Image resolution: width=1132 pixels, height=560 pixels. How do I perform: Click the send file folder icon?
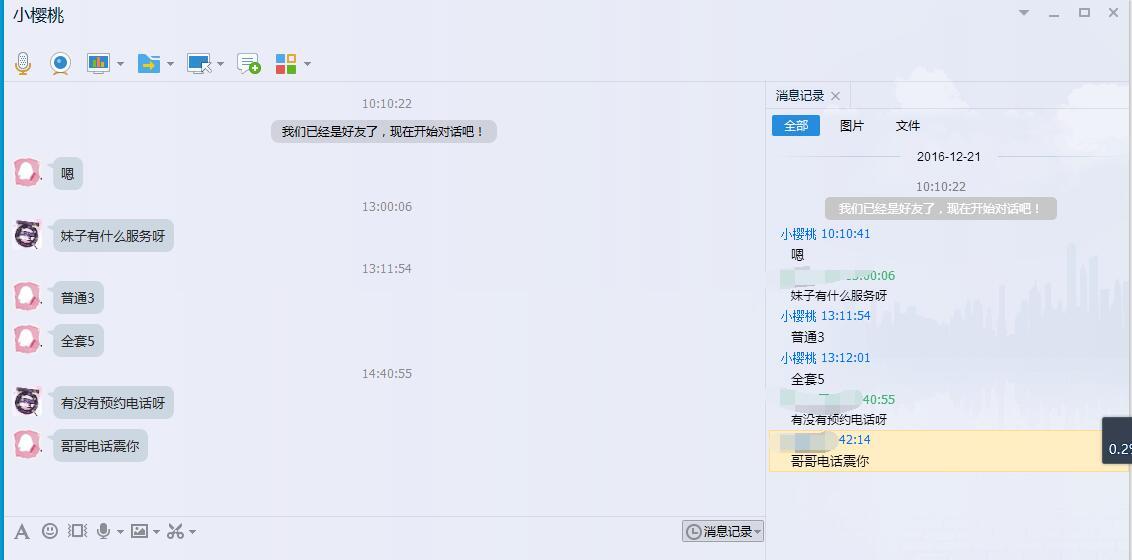pos(149,64)
